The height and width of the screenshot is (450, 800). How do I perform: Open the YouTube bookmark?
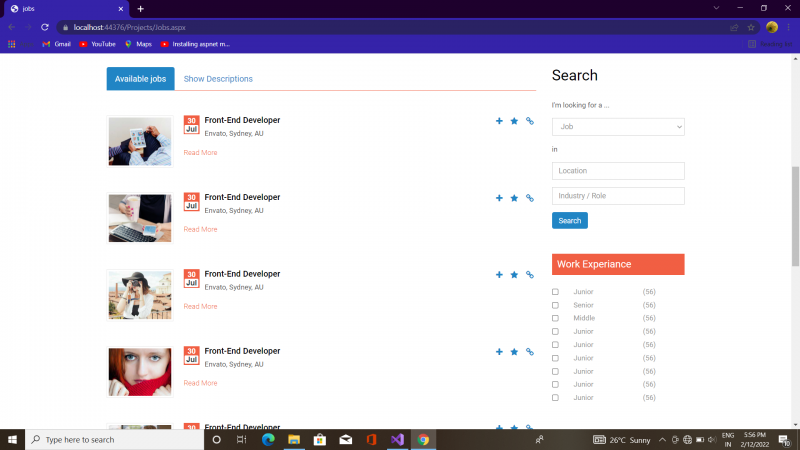pos(97,44)
